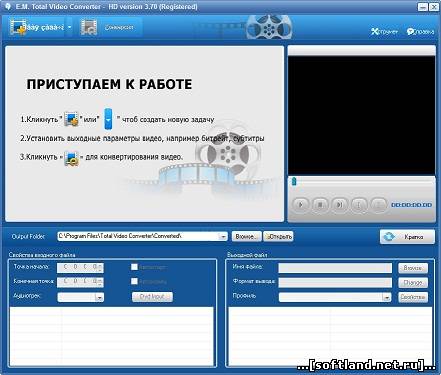
Task: Click the stop button in preview player
Action: [x=320, y=204]
